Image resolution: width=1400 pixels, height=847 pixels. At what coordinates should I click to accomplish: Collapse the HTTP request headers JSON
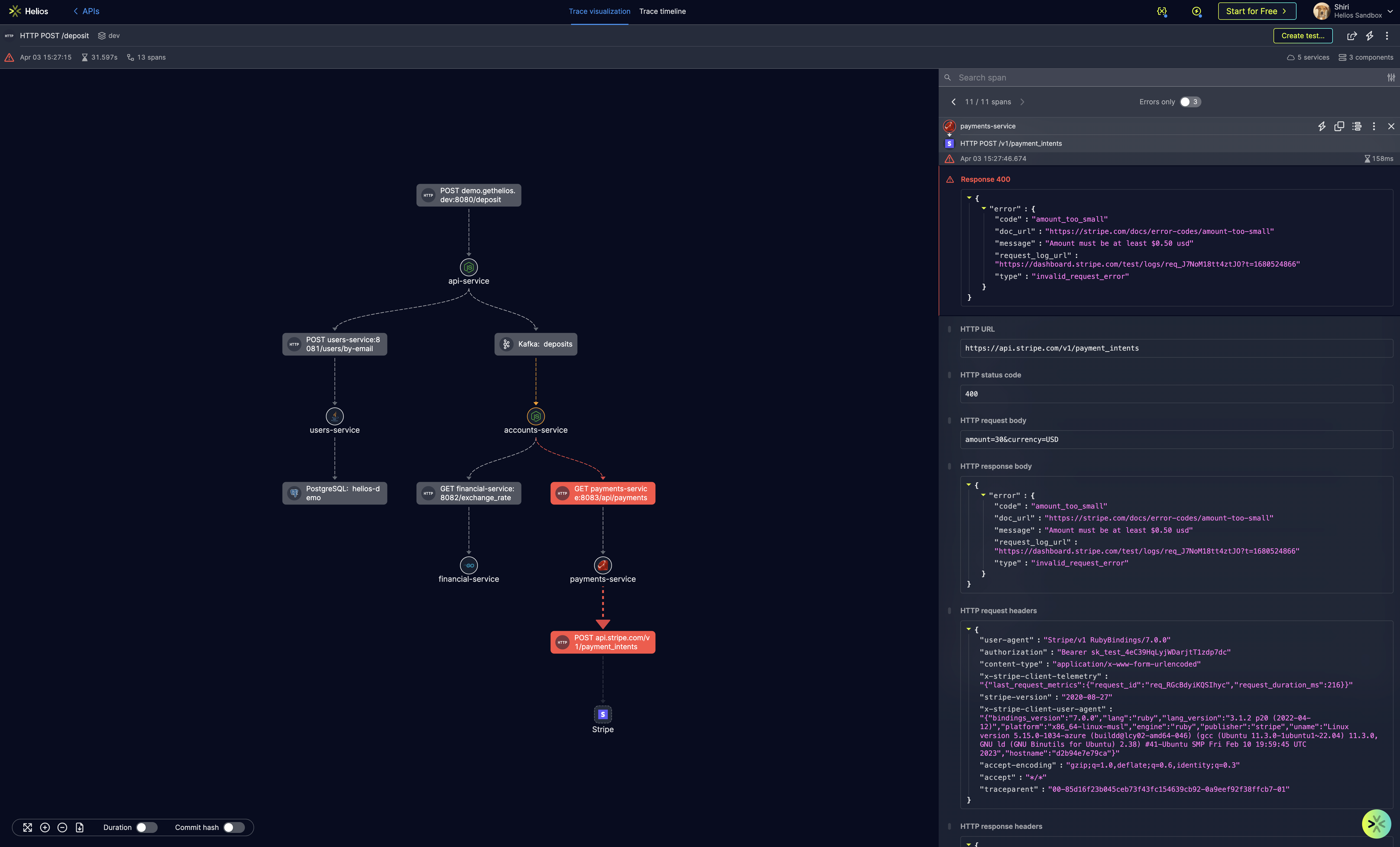pos(969,629)
